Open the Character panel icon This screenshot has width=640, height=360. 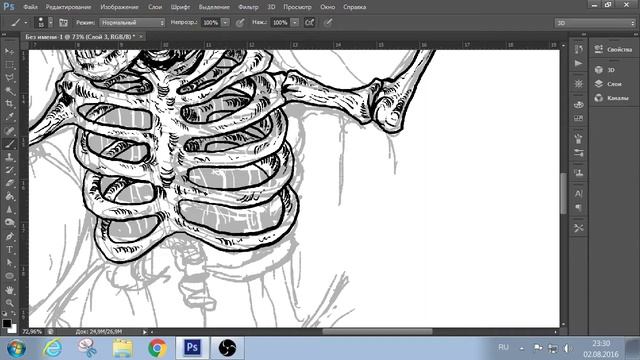[578, 193]
